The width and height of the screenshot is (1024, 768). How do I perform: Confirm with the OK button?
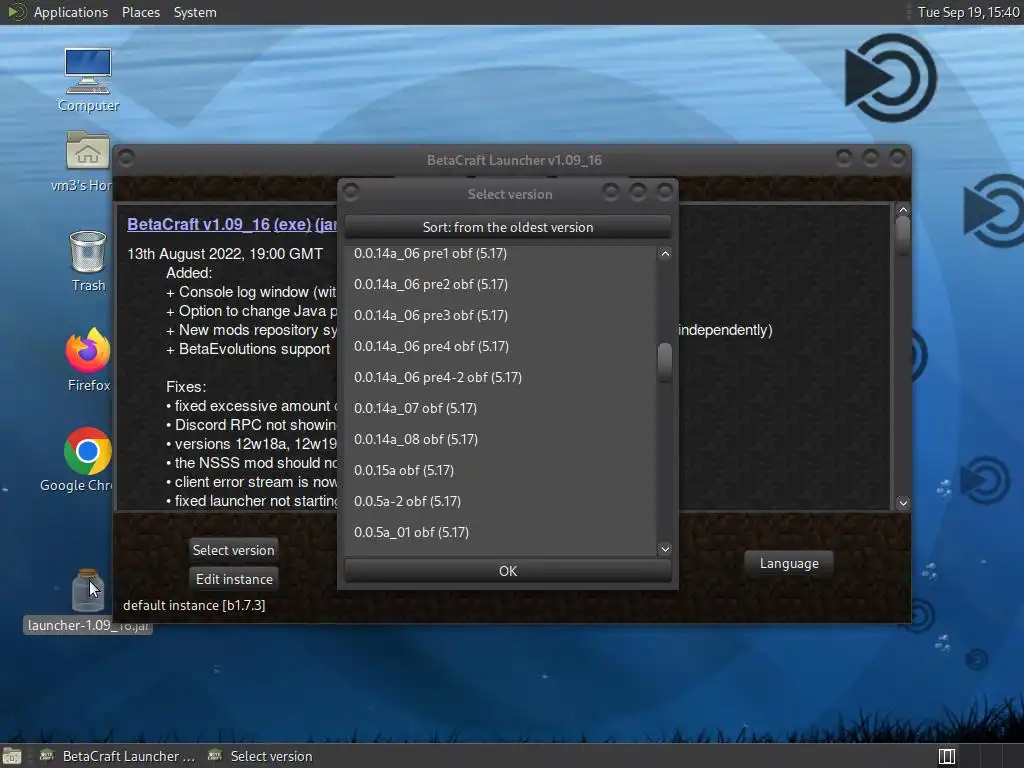coord(507,571)
